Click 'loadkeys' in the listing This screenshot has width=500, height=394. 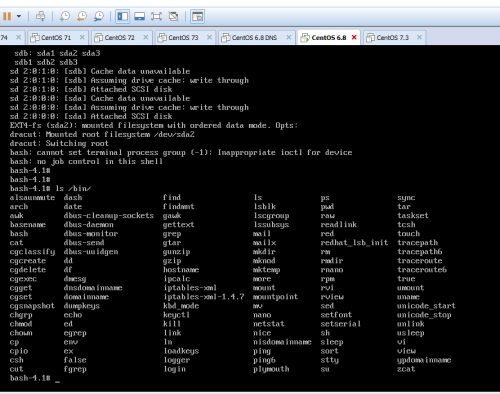point(181,351)
